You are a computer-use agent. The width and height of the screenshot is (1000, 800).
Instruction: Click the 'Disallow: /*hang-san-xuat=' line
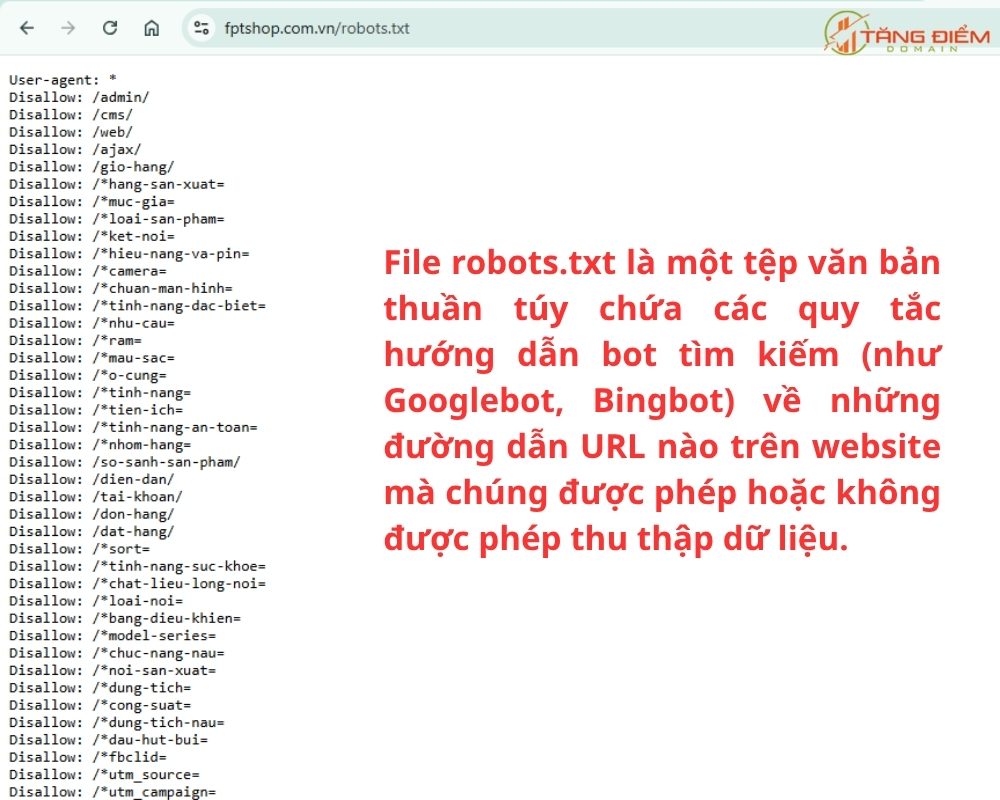(x=117, y=184)
